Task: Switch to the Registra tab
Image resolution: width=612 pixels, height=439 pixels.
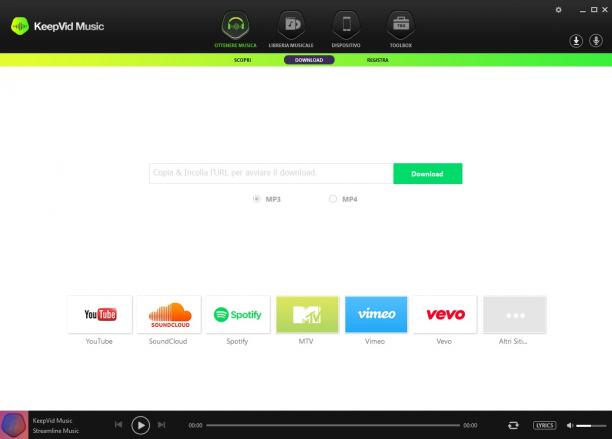Action: pos(377,60)
